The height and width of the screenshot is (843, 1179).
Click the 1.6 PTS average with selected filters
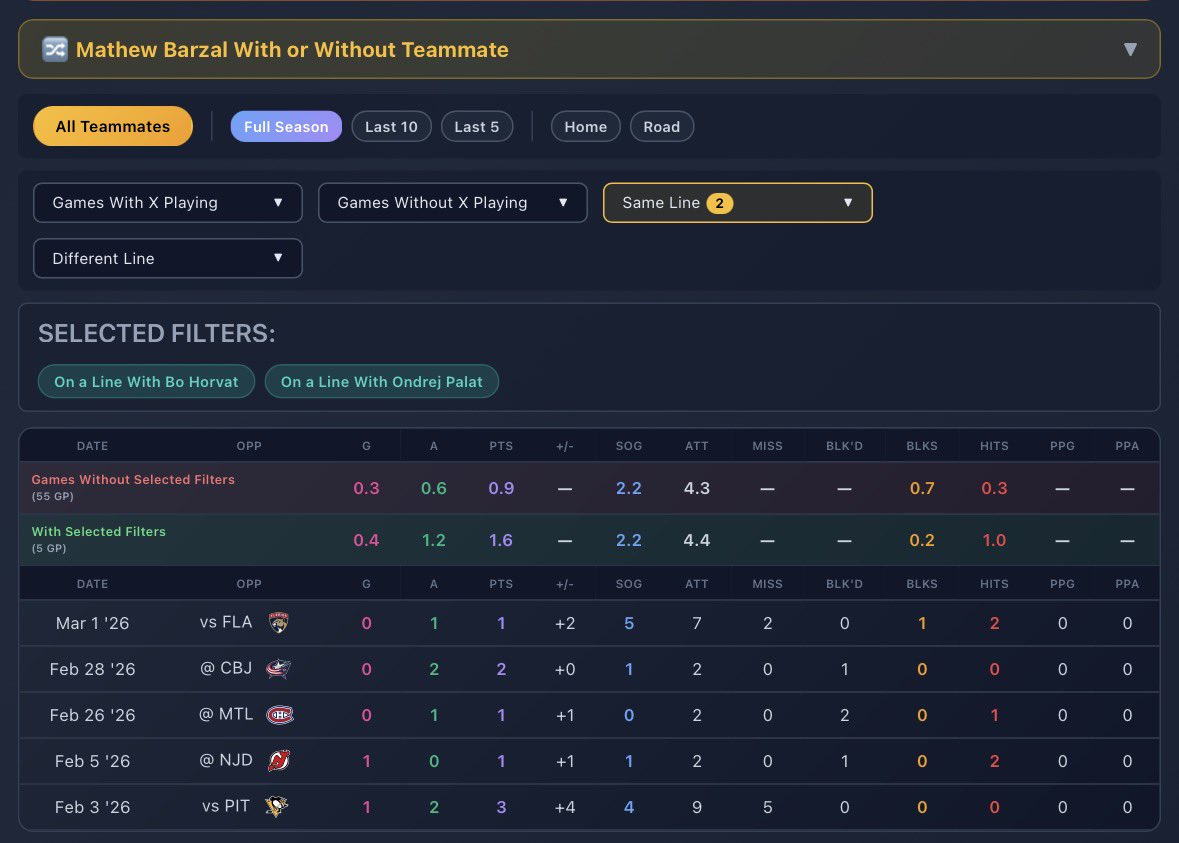coord(501,540)
